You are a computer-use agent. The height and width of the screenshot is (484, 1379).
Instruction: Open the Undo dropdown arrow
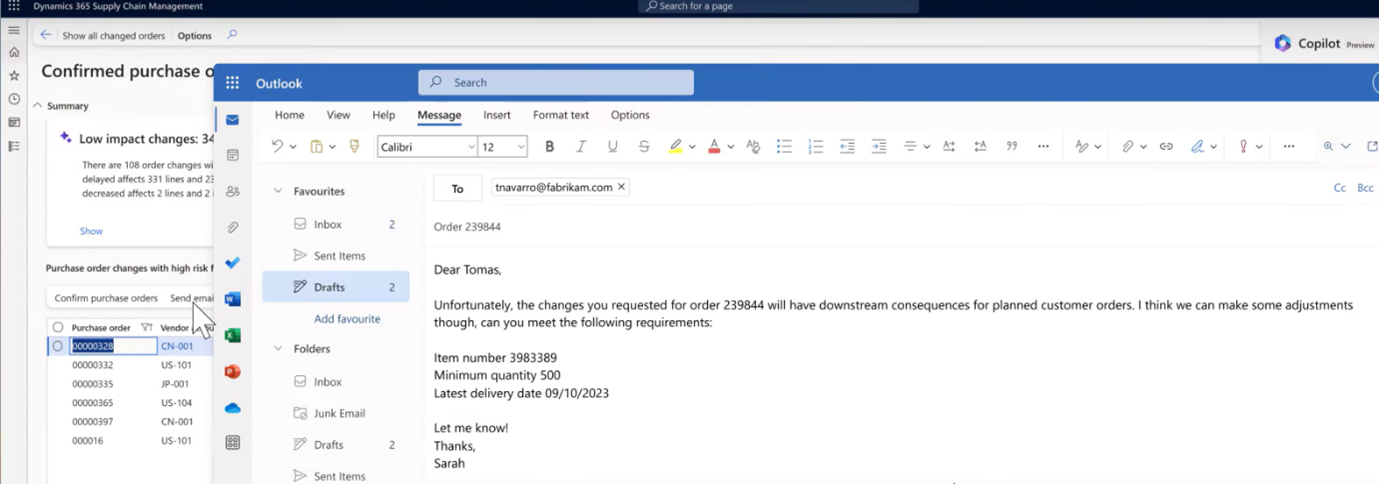click(293, 147)
